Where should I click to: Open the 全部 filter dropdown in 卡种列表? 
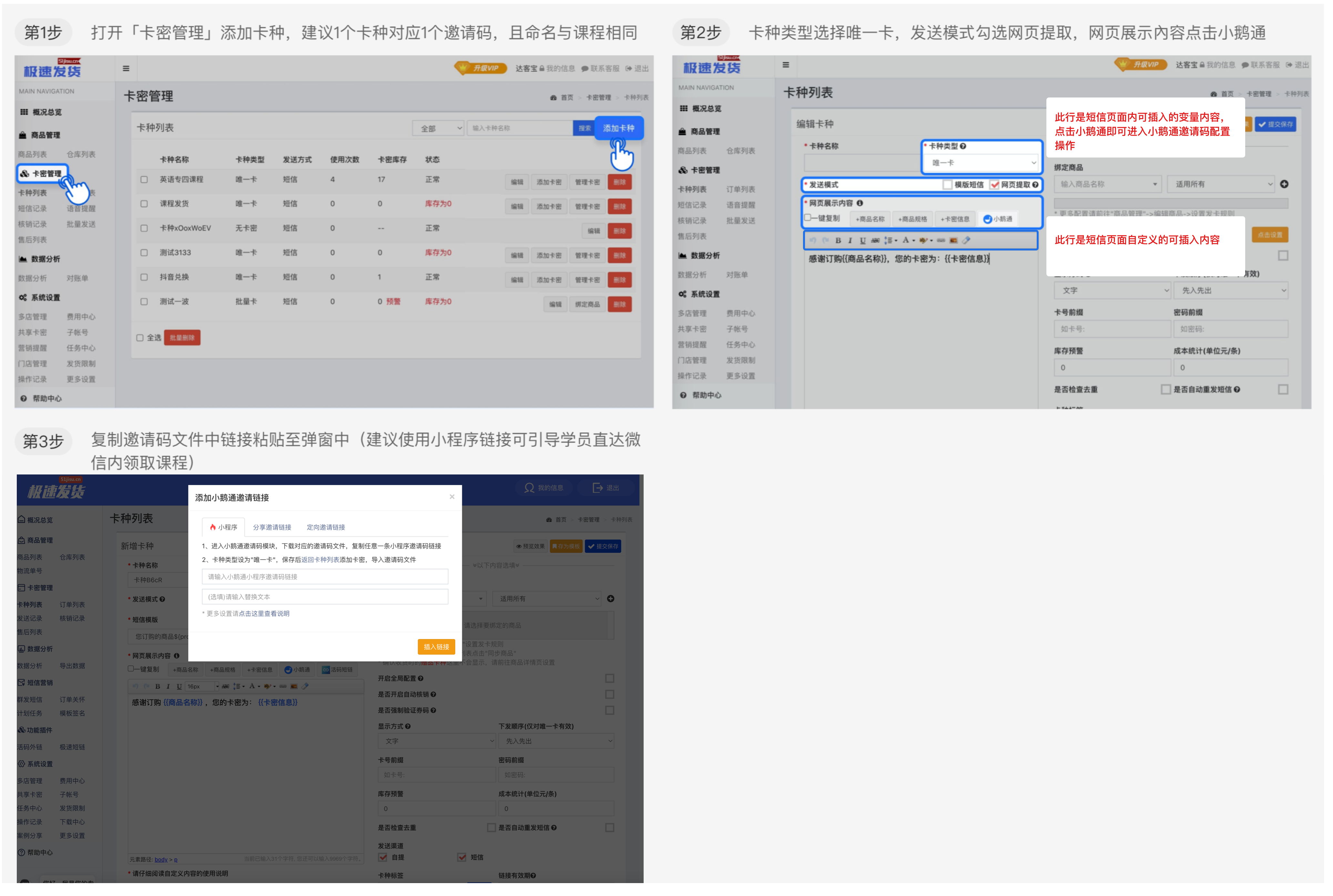(x=438, y=128)
